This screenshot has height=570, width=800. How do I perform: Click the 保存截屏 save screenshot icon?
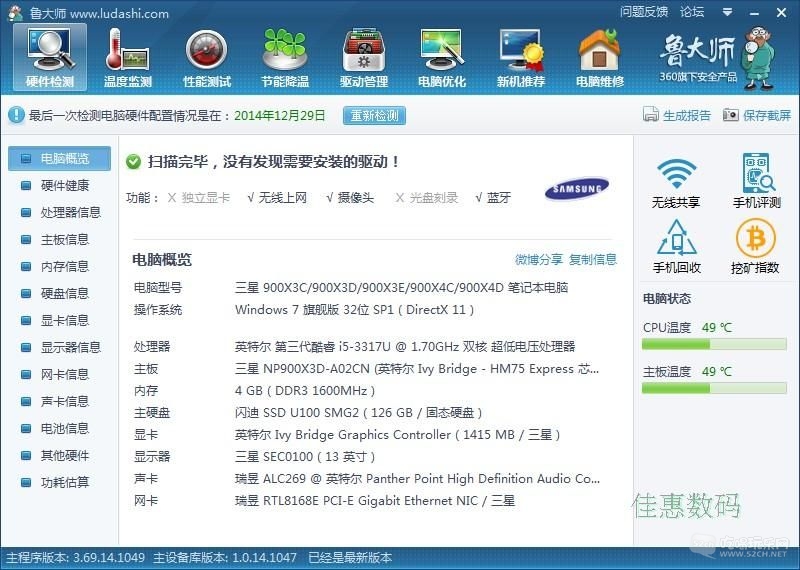tap(731, 115)
